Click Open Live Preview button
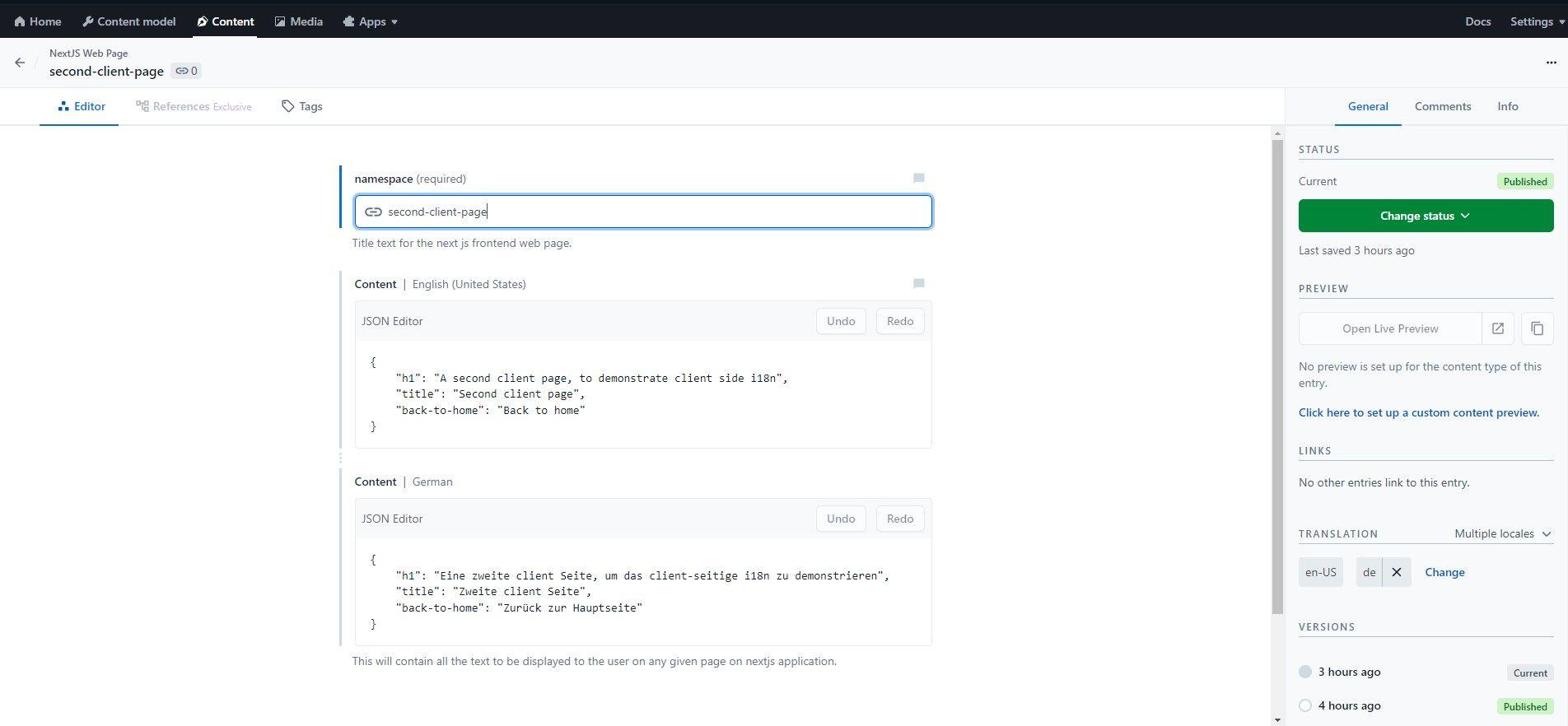Screen dimensions: 1568x726 (x=1390, y=328)
